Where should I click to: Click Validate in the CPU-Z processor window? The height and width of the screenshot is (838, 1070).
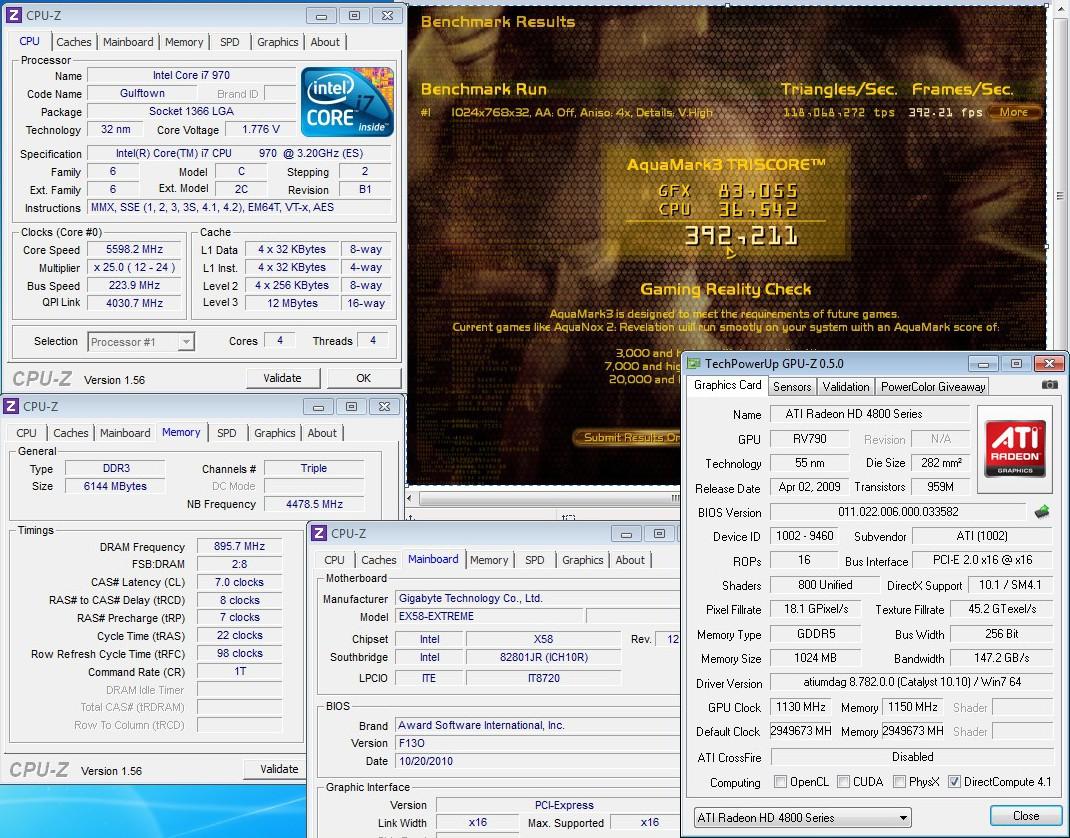(283, 378)
